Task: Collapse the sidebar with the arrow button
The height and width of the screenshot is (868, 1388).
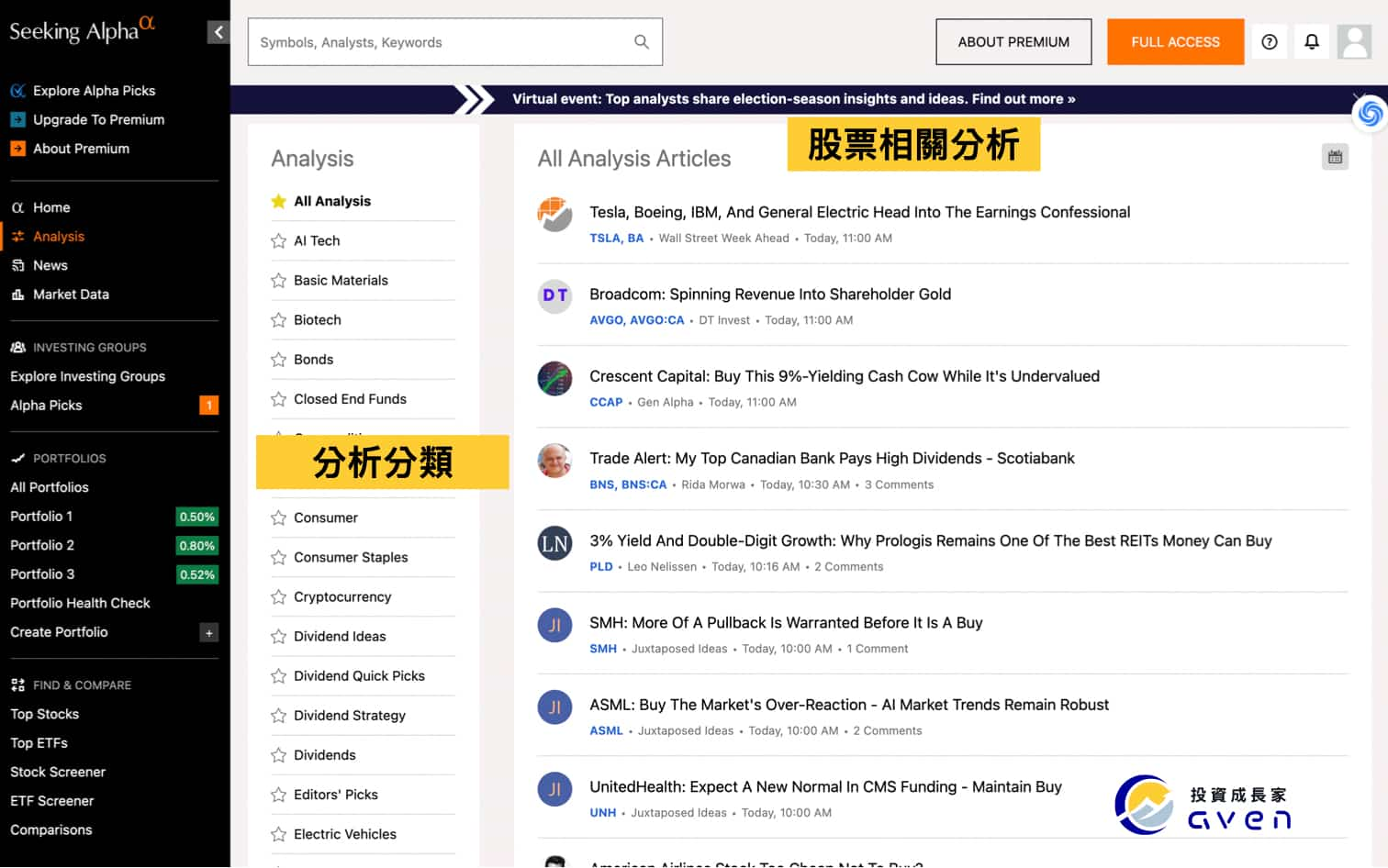Action: [218, 32]
